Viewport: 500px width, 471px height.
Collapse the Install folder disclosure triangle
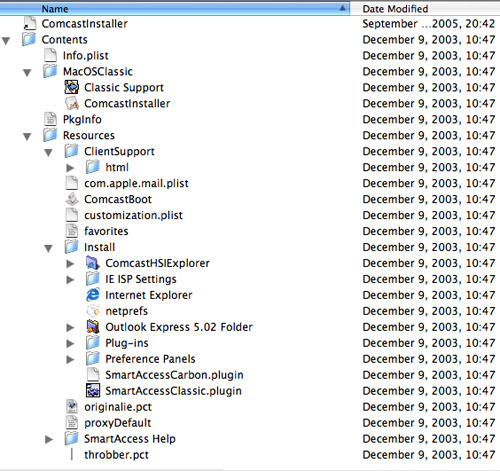click(x=48, y=248)
